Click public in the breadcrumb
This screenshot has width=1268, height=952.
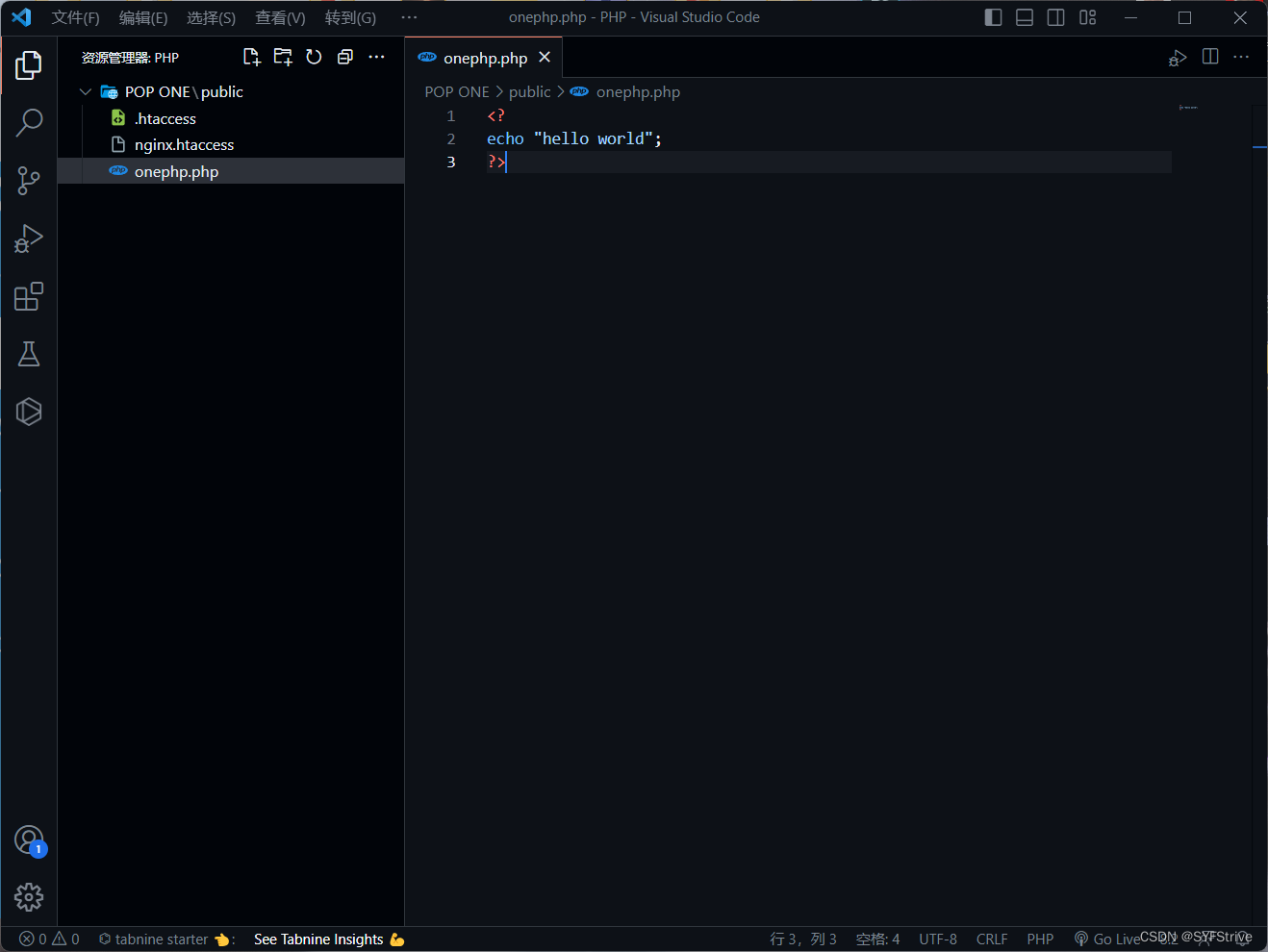530,92
